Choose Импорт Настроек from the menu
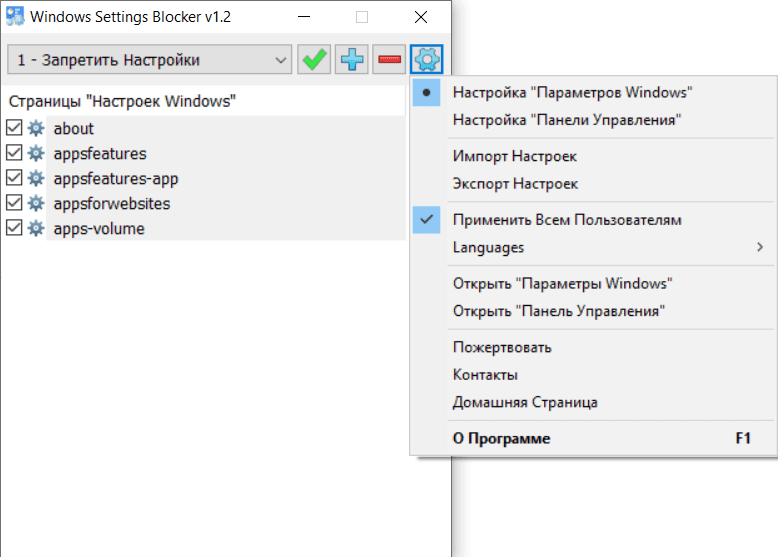This screenshot has height=557, width=778. tap(593, 156)
